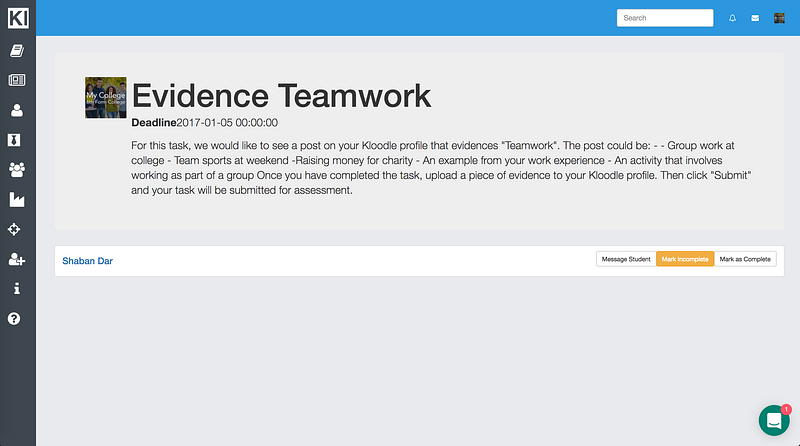The width and height of the screenshot is (800, 446).
Task: Click the badge icon in sidebar
Action: tap(14, 140)
